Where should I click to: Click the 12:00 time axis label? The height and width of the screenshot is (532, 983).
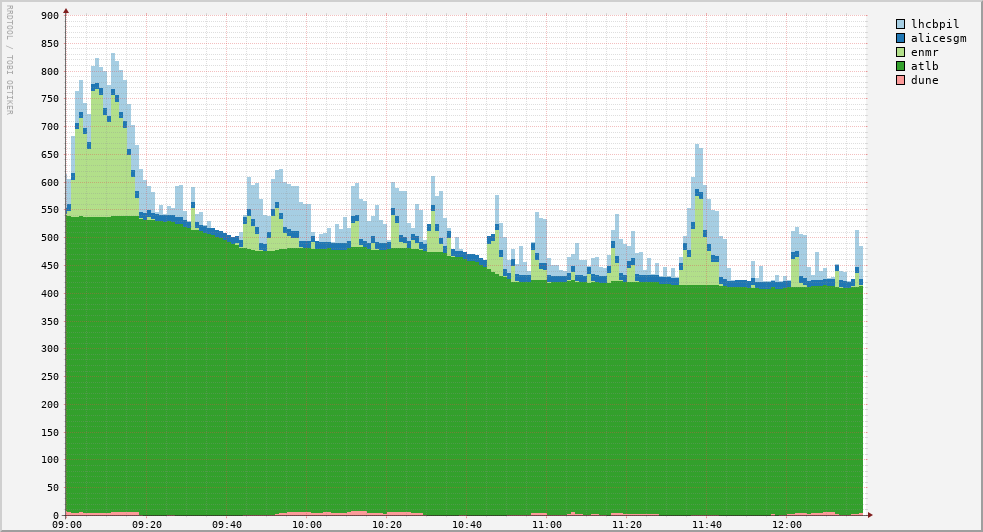[x=787, y=524]
